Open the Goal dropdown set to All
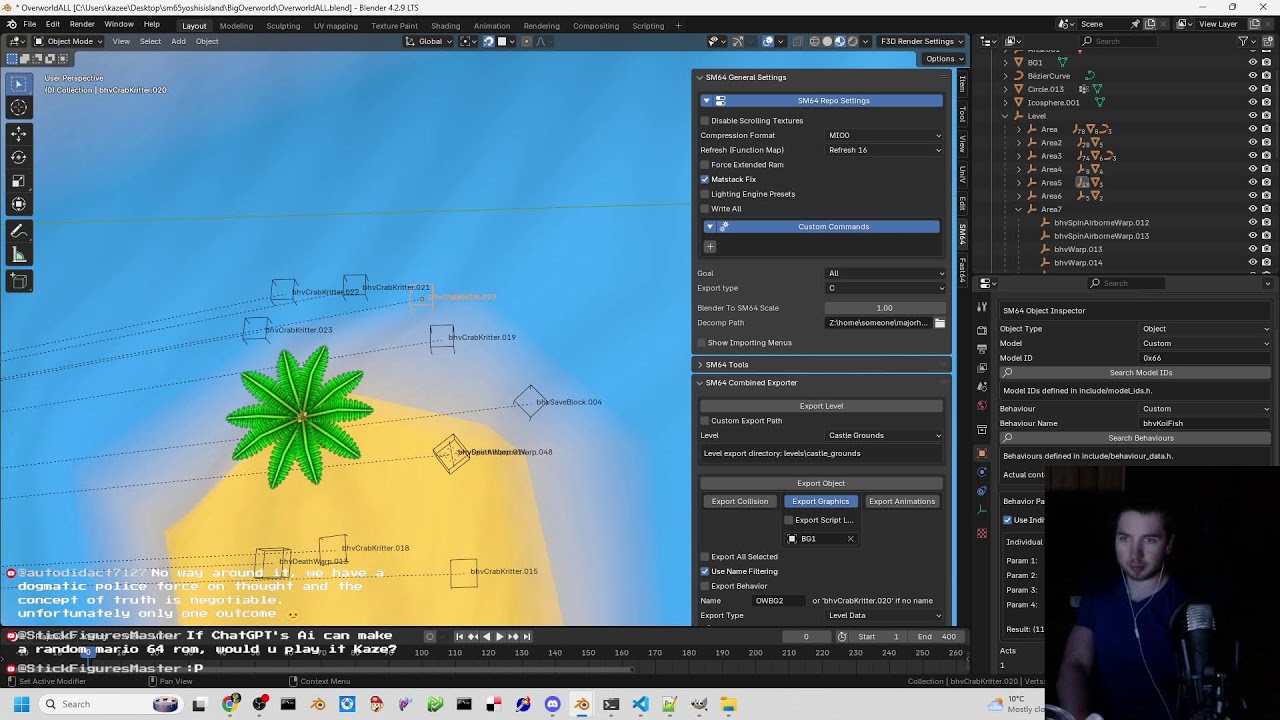This screenshot has height=720, width=1280. (x=884, y=273)
